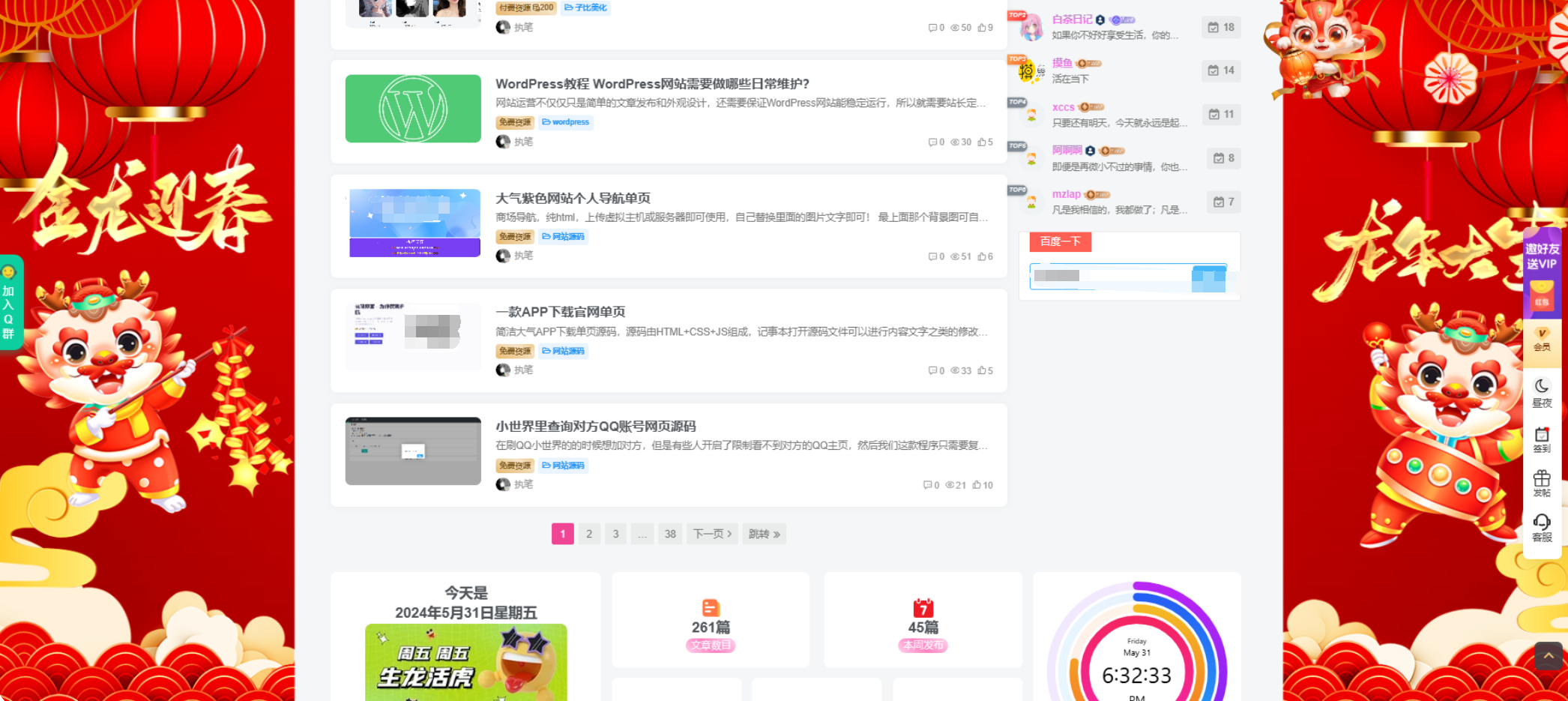The width and height of the screenshot is (1568, 701).
Task: Click the red calendar weekly icon
Action: (x=923, y=607)
